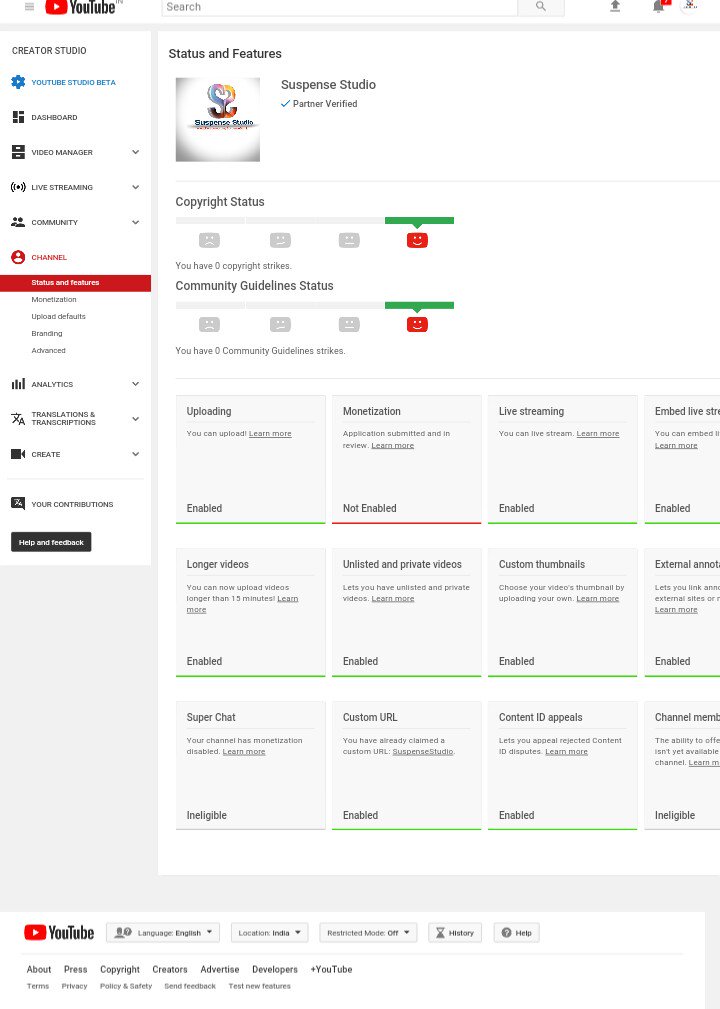
Task: Open Upload defaults under Channel
Action: click(x=59, y=317)
